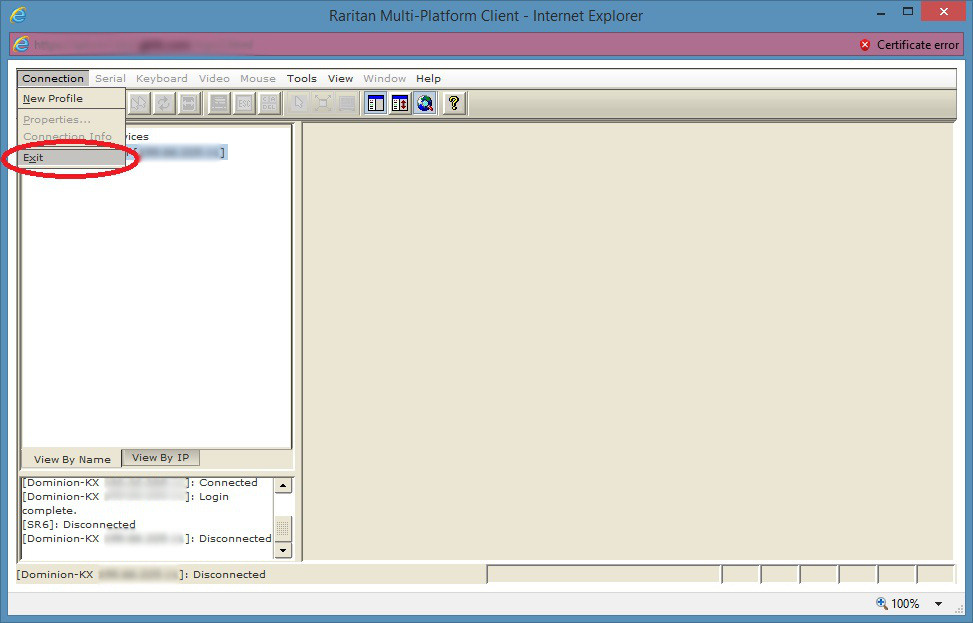Close the Raritan Multi-Platform Client window
973x623 pixels.
944,11
